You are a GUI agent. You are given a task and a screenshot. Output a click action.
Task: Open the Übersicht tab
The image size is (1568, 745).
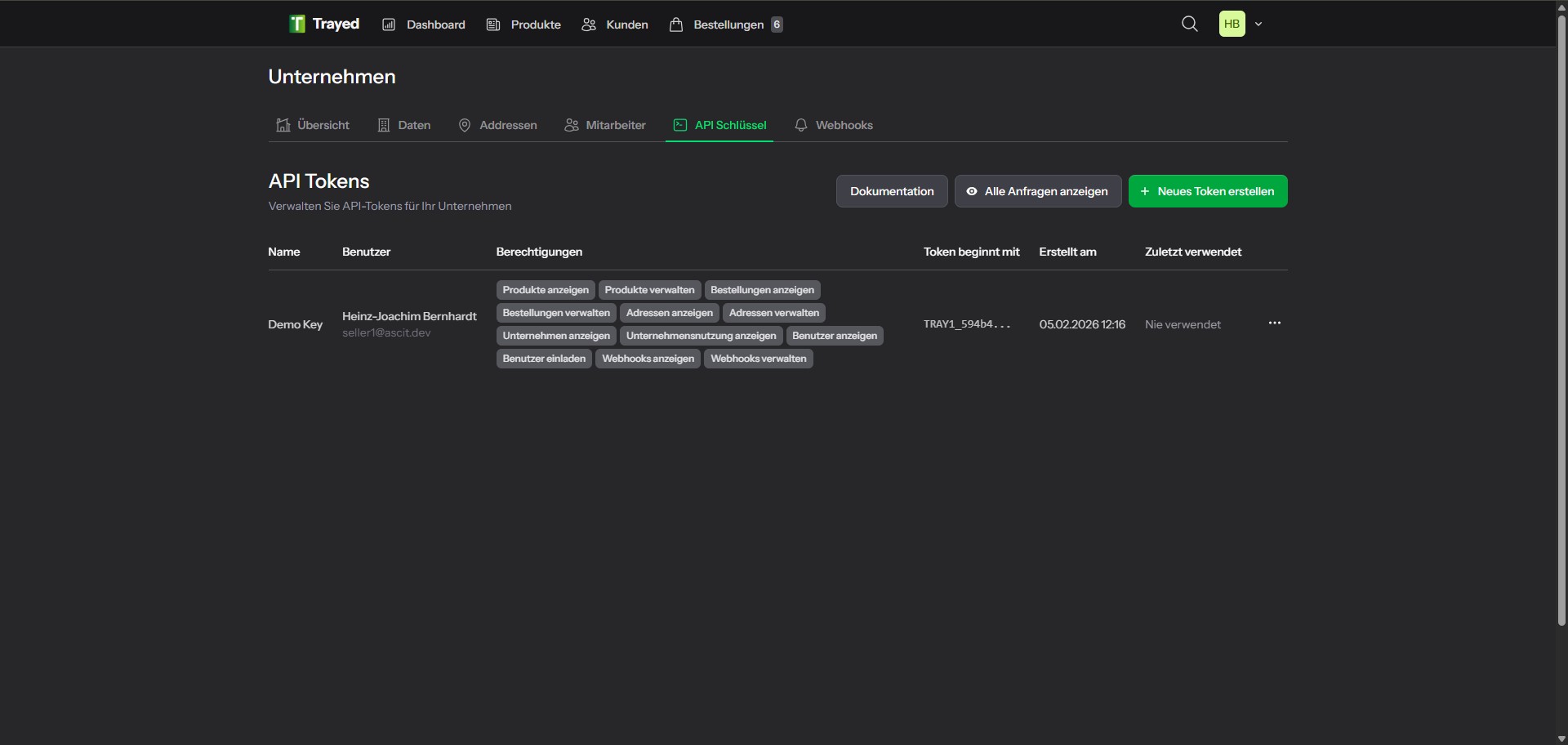click(312, 125)
